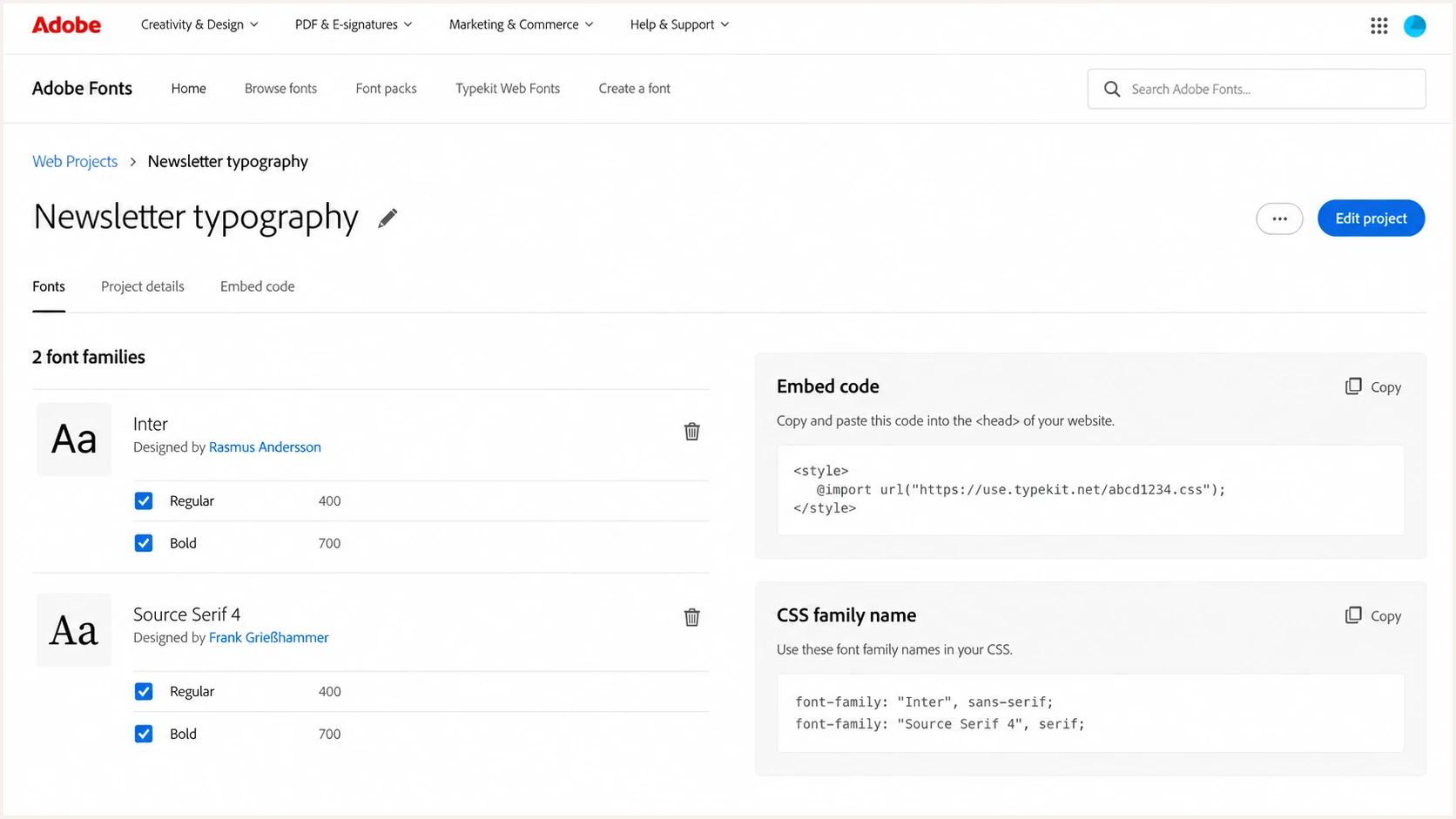Click pencil icon to rename project

(388, 218)
